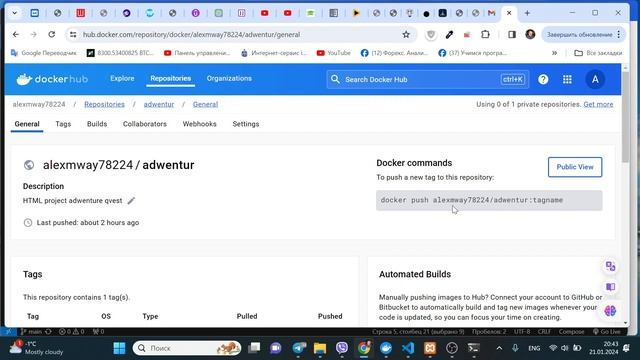Open Windows Start menu
This screenshot has width=640, height=360.
click(x=119, y=348)
